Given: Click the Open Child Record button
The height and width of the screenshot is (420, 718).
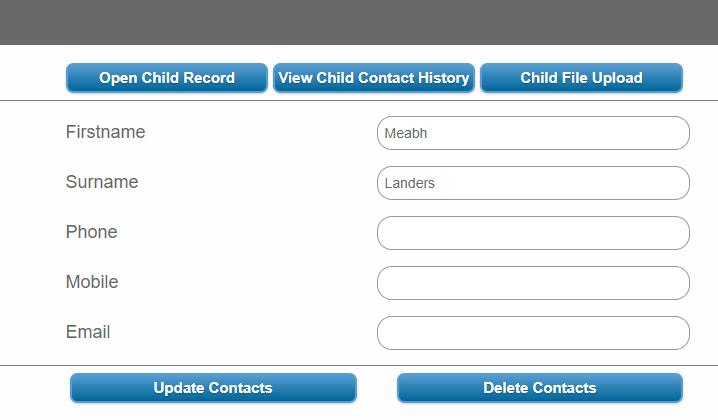Looking at the screenshot, I should tap(167, 78).
